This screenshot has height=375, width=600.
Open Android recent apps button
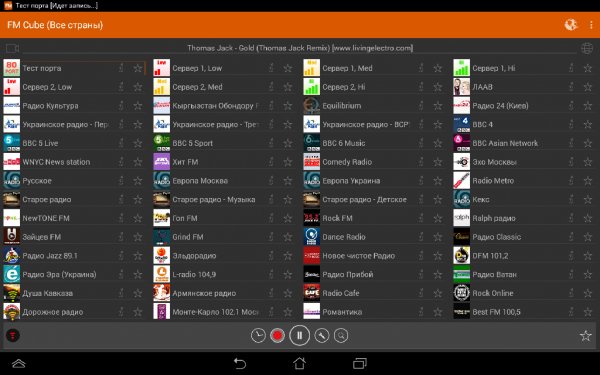point(360,363)
